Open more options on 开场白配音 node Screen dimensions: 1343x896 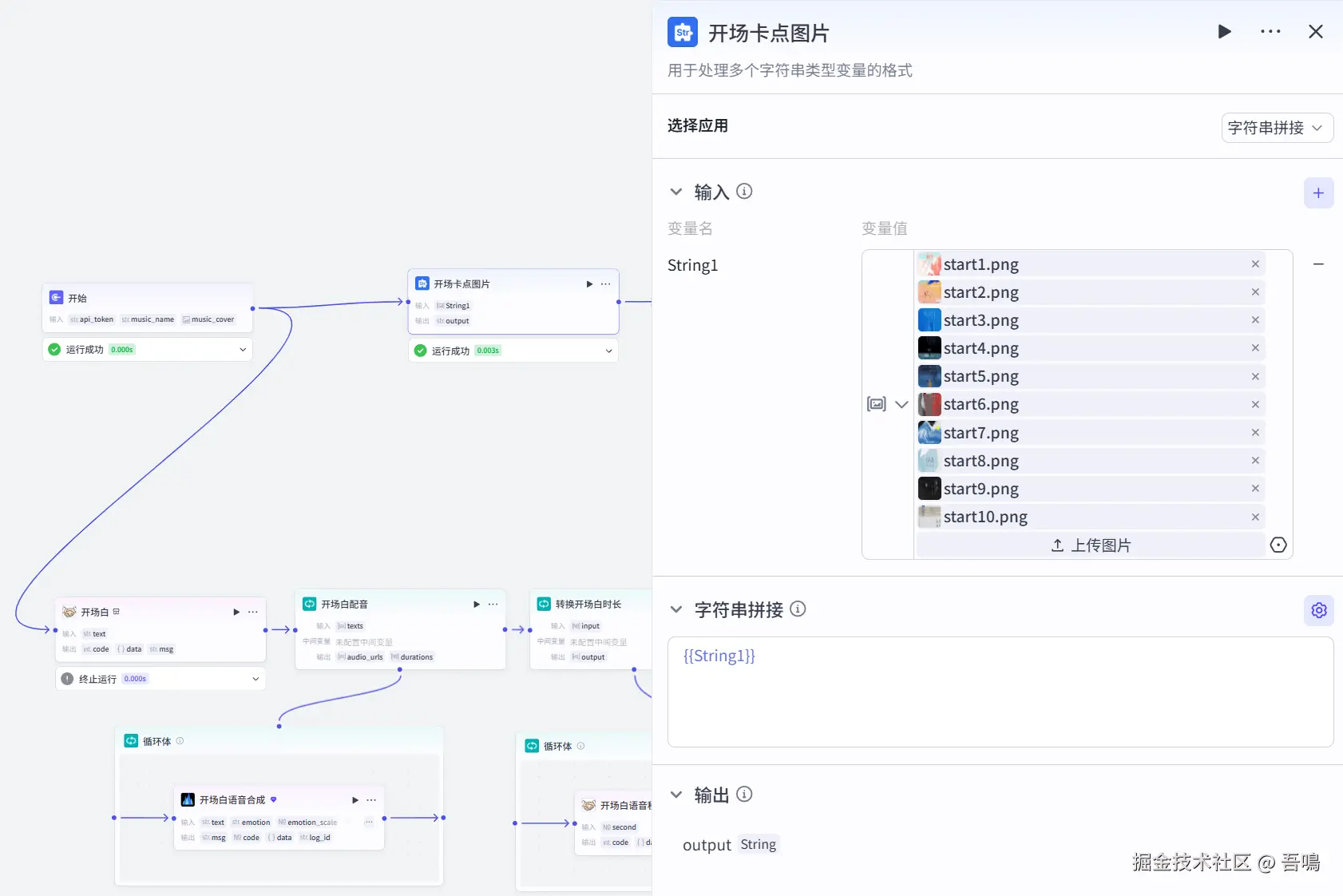[493, 605]
